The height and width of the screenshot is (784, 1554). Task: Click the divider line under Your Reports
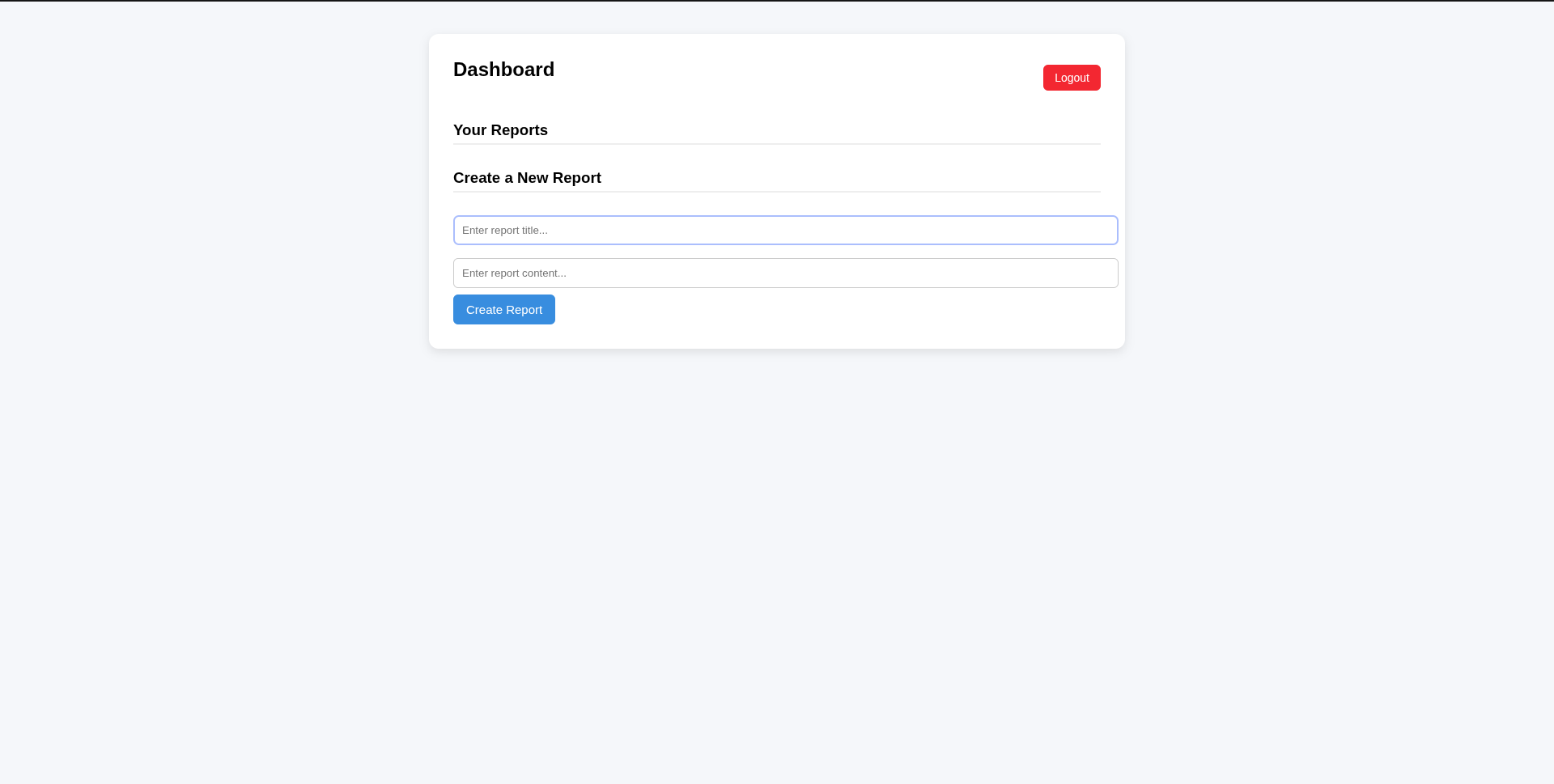coord(777,144)
